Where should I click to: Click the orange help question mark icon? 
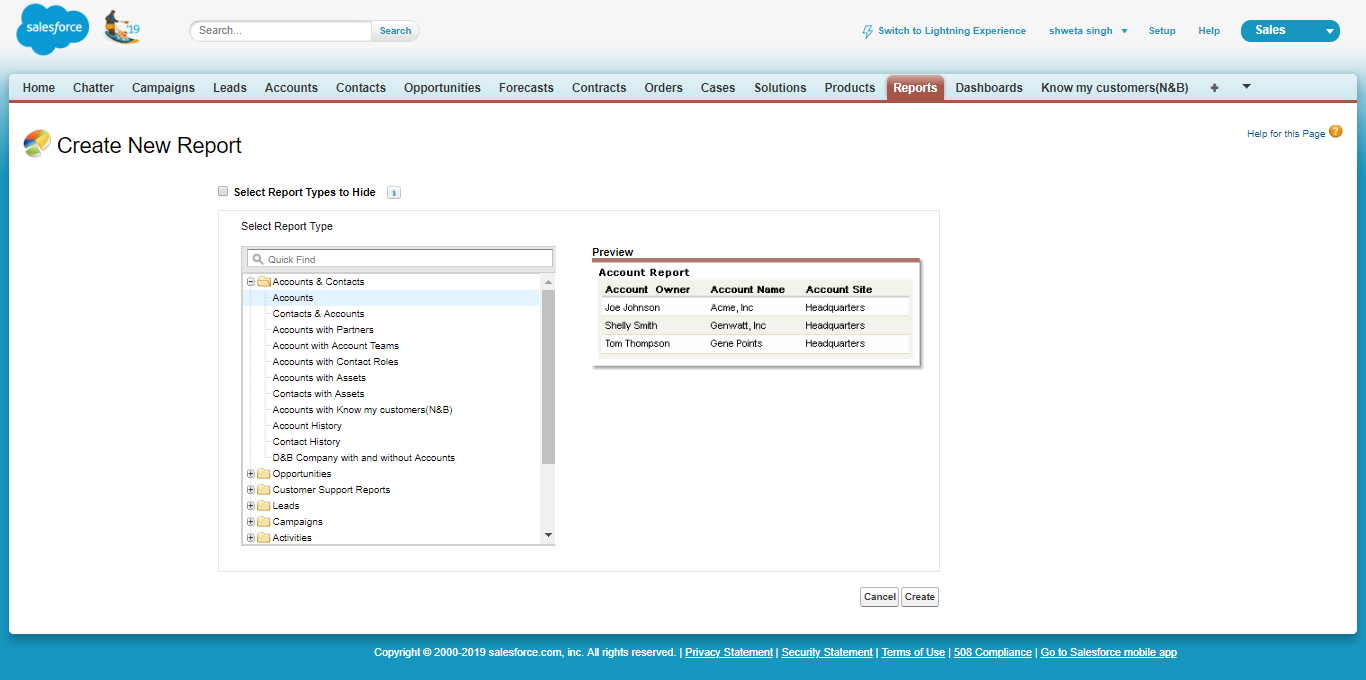pos(1336,131)
